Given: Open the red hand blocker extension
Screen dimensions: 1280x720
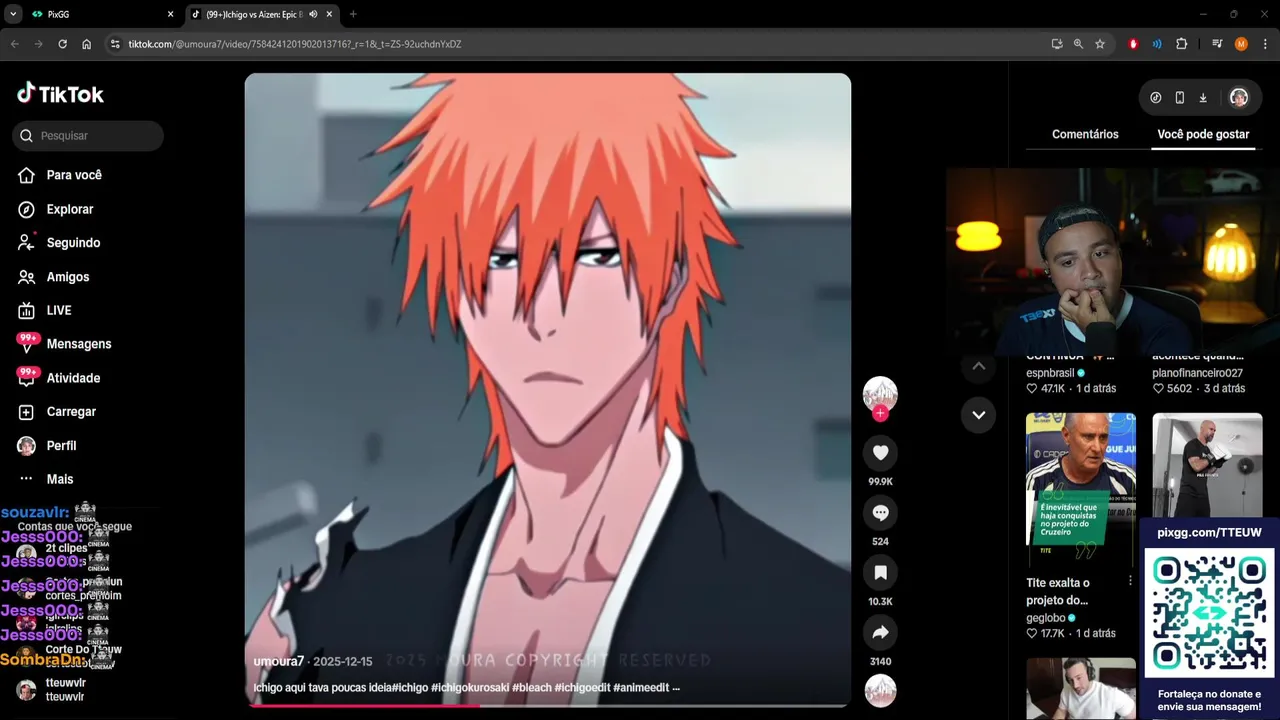Looking at the screenshot, I should click(1133, 44).
